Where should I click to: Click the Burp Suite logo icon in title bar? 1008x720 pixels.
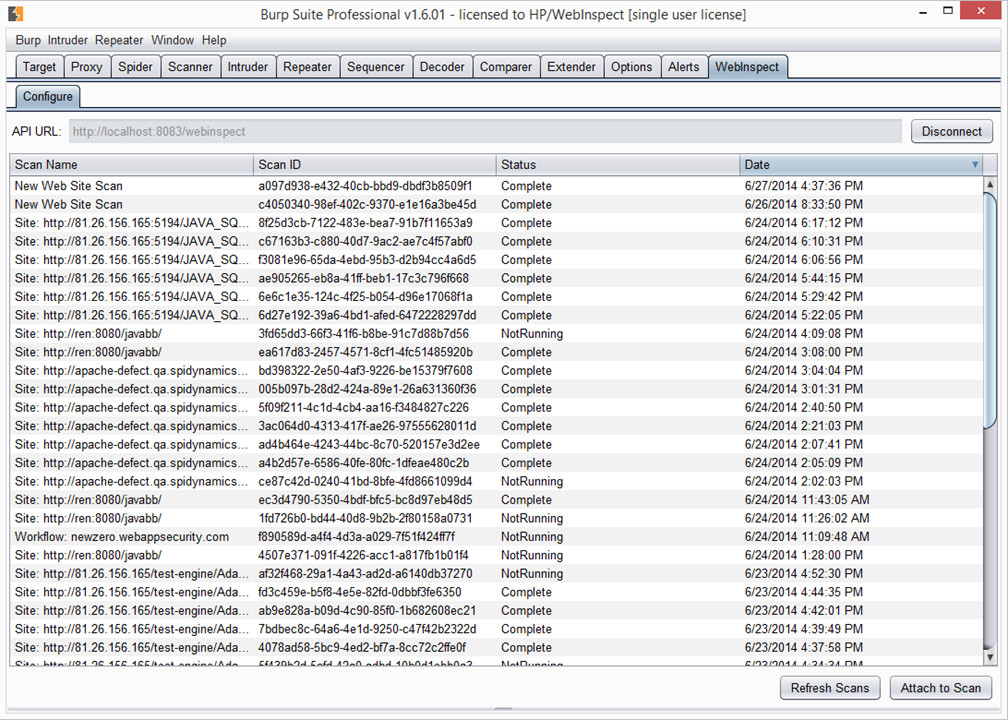(x=16, y=14)
